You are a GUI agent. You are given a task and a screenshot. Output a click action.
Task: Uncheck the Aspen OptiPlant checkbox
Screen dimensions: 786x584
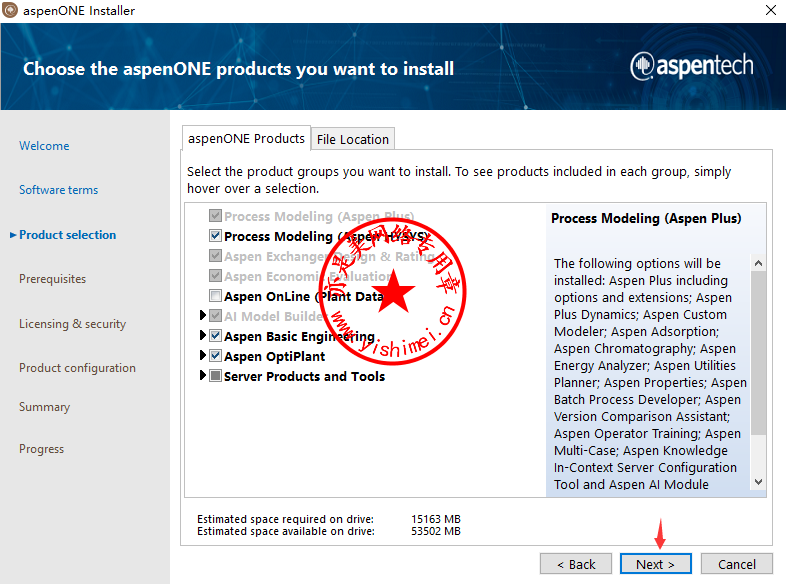coord(216,355)
